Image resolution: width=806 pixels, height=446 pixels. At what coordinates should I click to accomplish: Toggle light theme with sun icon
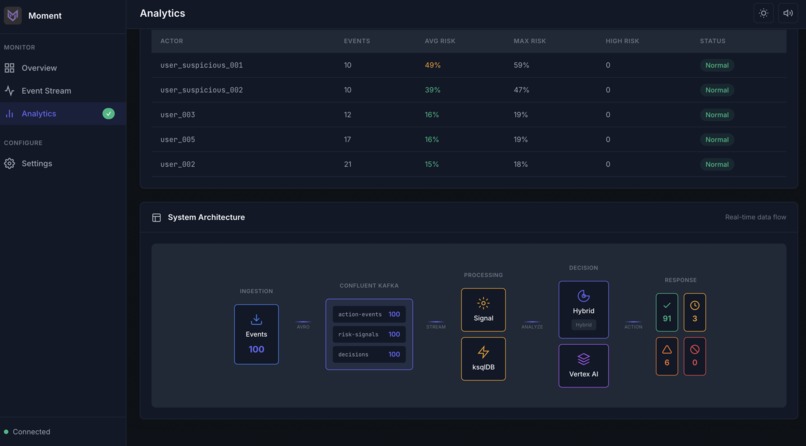click(763, 13)
